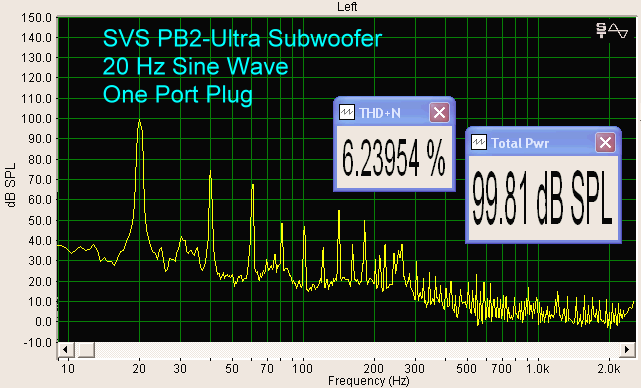Click the horizontal scrollbar thumb
Screen dimensions: 641x388
pyautogui.click(x=86, y=350)
